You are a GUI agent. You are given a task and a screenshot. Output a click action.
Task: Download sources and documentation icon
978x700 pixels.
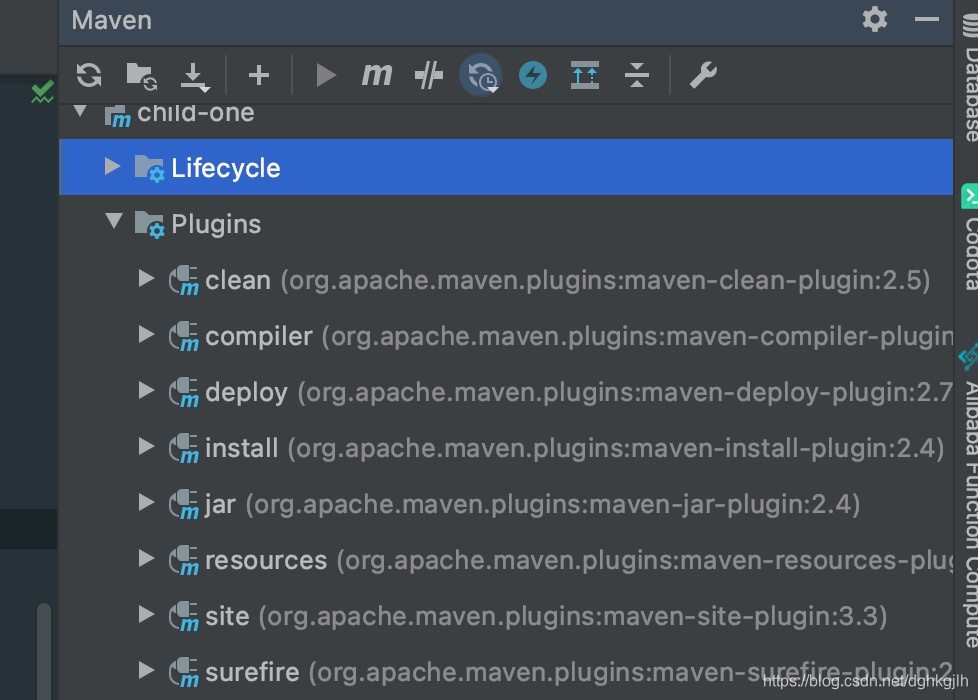point(195,77)
